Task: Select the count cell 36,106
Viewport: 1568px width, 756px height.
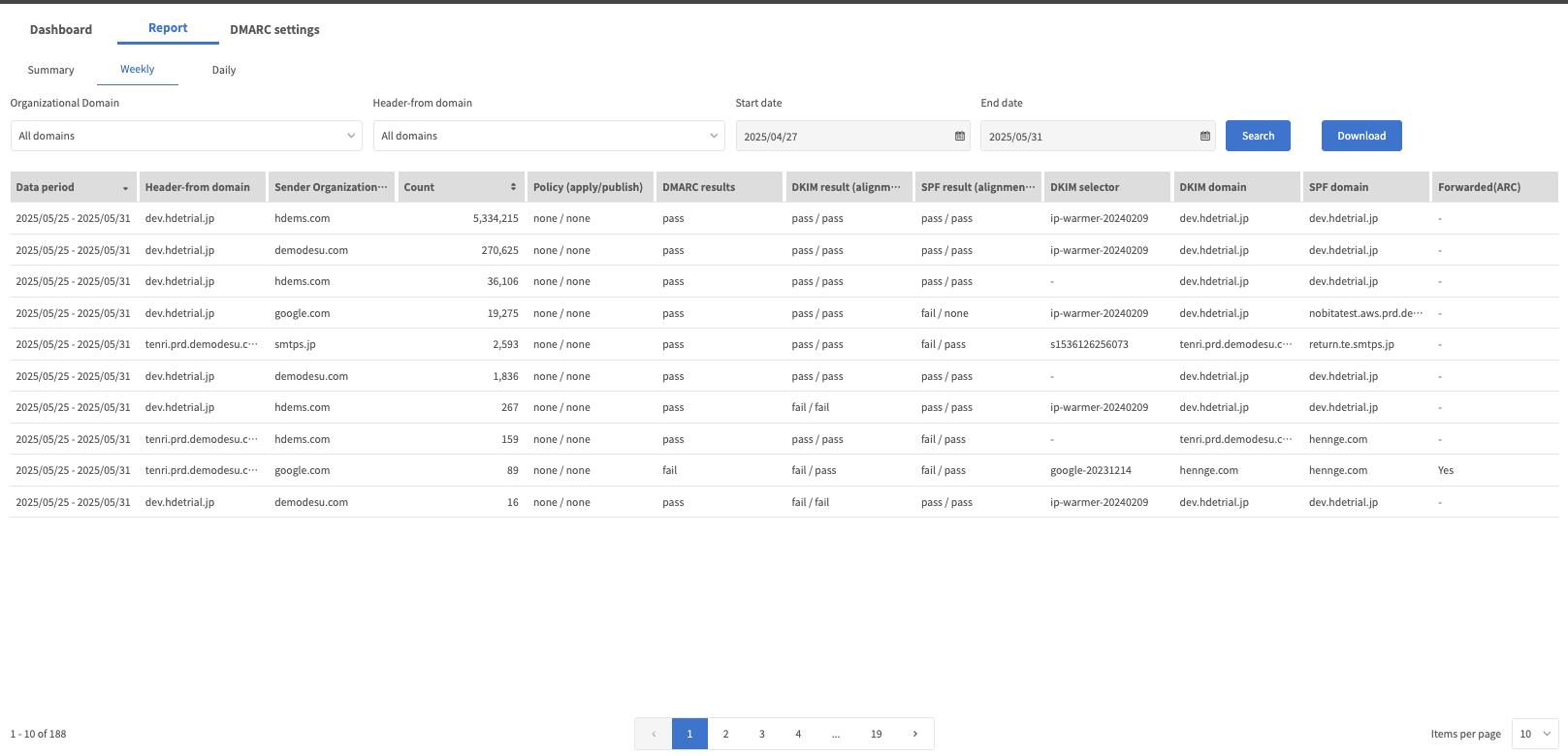Action: click(x=502, y=282)
